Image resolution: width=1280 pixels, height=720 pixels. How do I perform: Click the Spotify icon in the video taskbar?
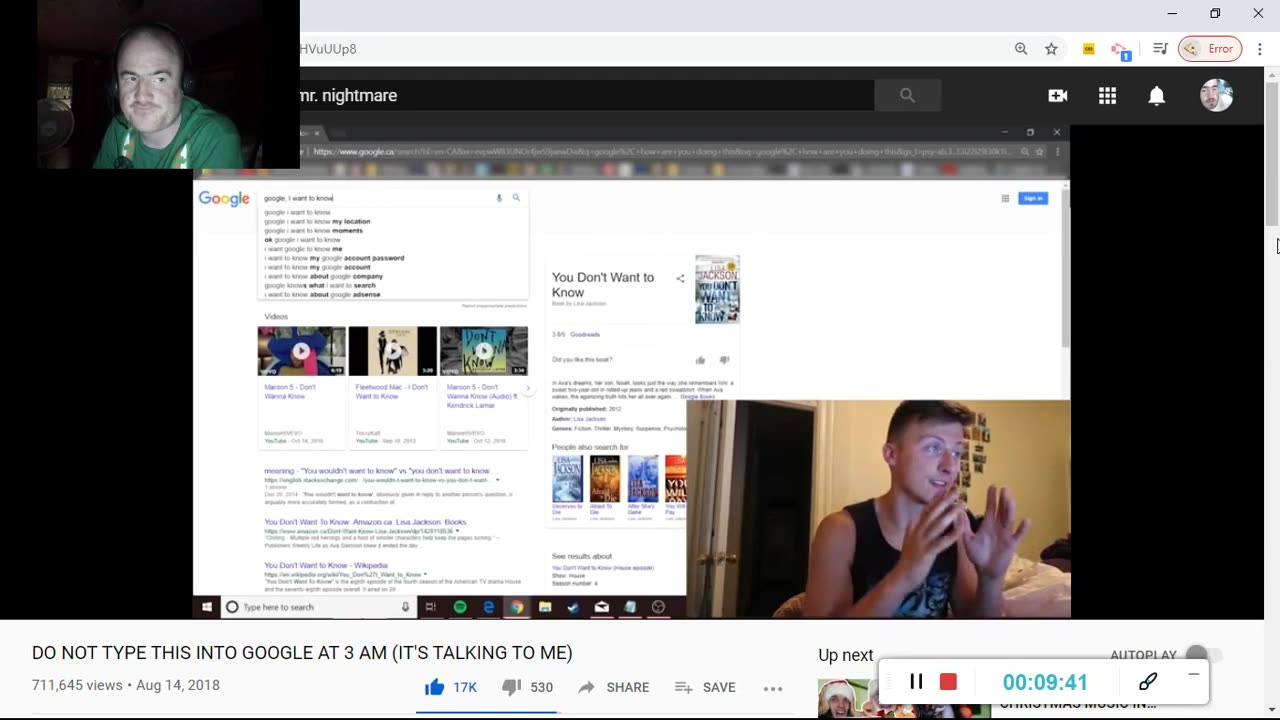(460, 607)
